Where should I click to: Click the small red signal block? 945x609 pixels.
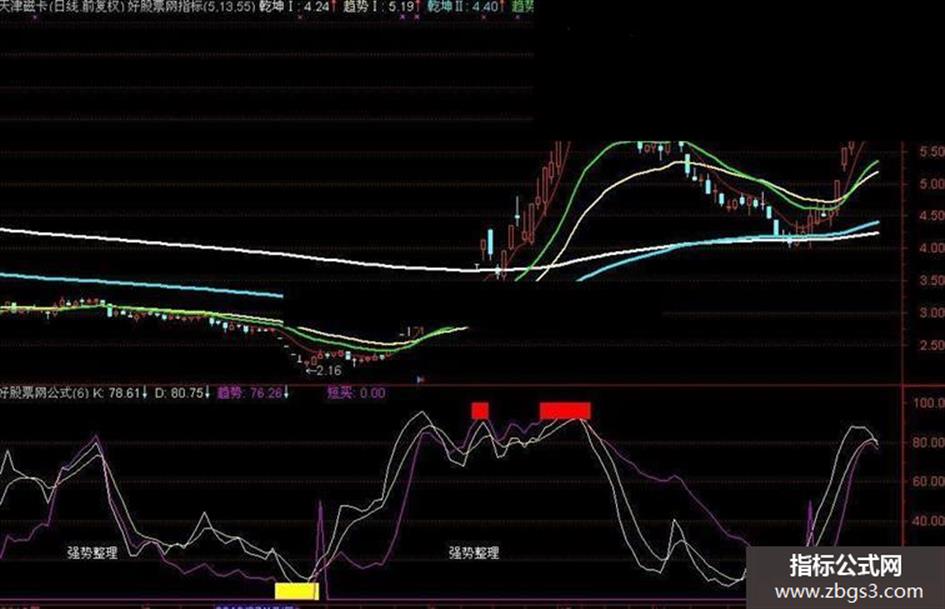pos(480,411)
